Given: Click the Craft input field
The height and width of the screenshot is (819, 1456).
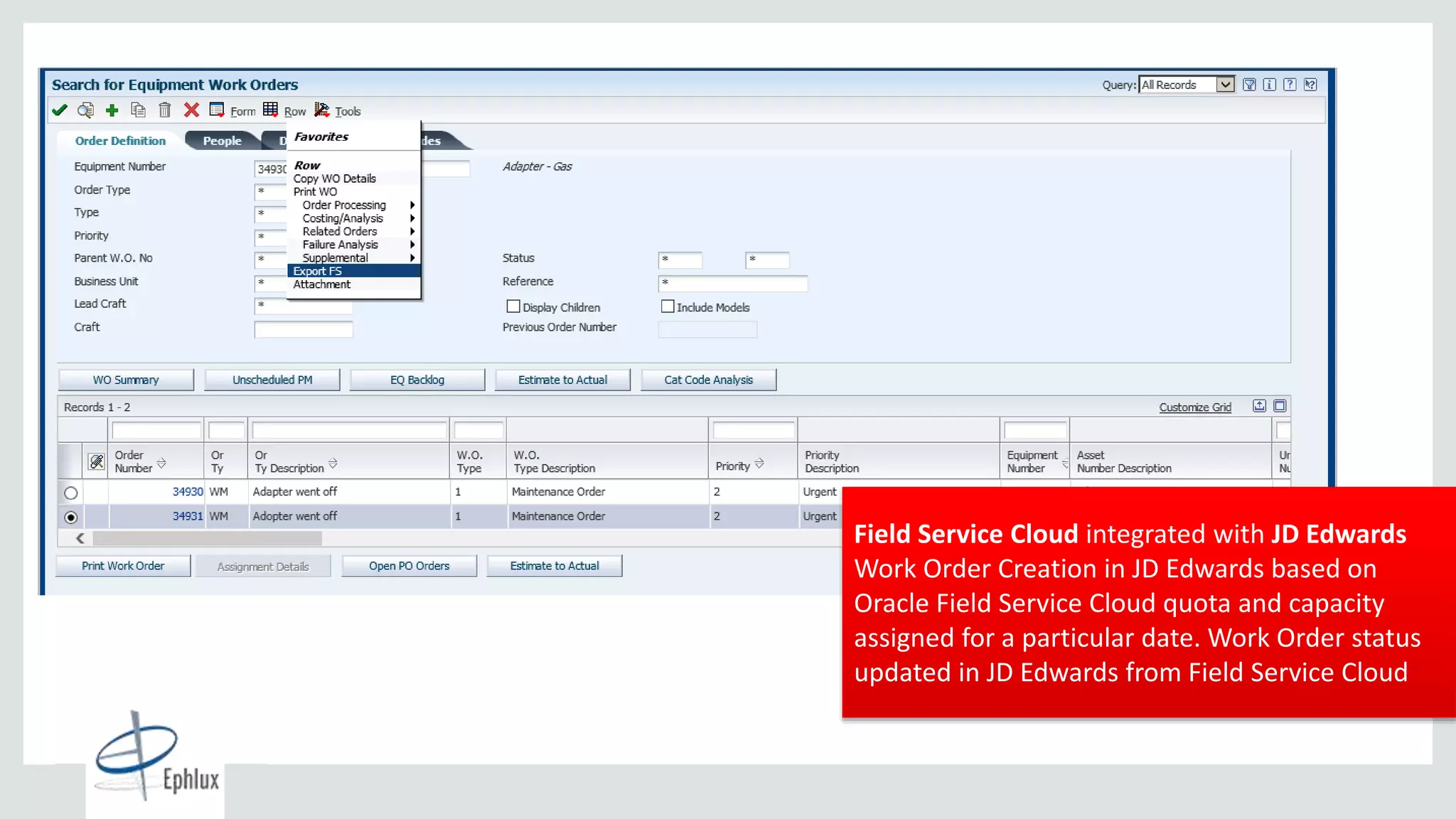Looking at the screenshot, I should [304, 329].
